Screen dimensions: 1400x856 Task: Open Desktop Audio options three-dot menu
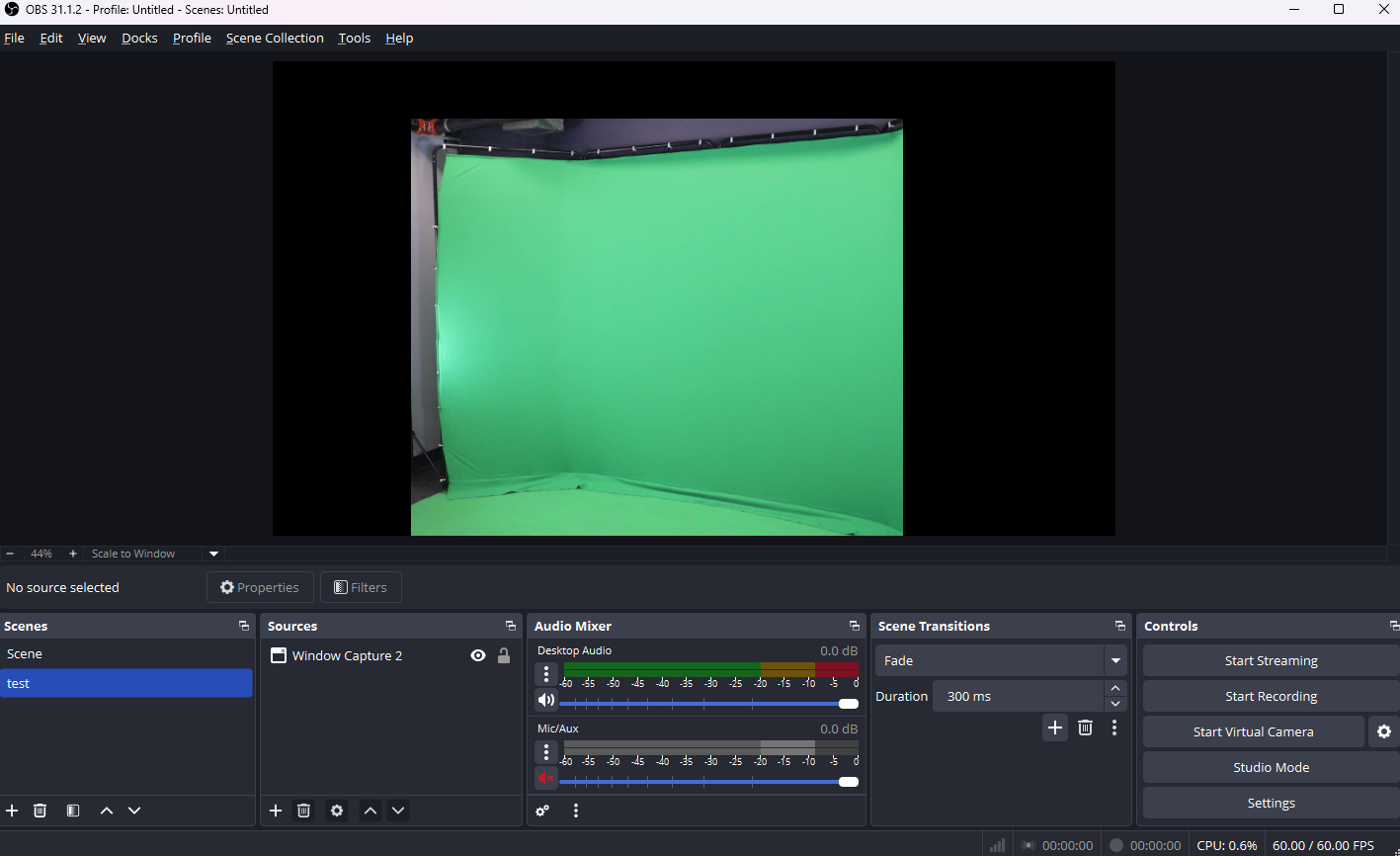pos(546,674)
